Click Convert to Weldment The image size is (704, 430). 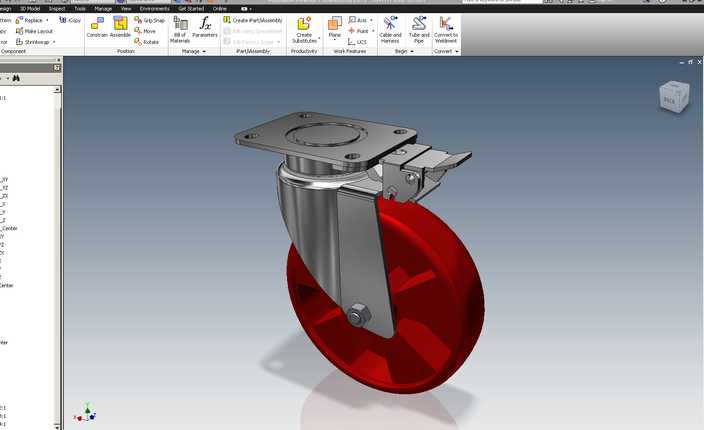[446, 30]
